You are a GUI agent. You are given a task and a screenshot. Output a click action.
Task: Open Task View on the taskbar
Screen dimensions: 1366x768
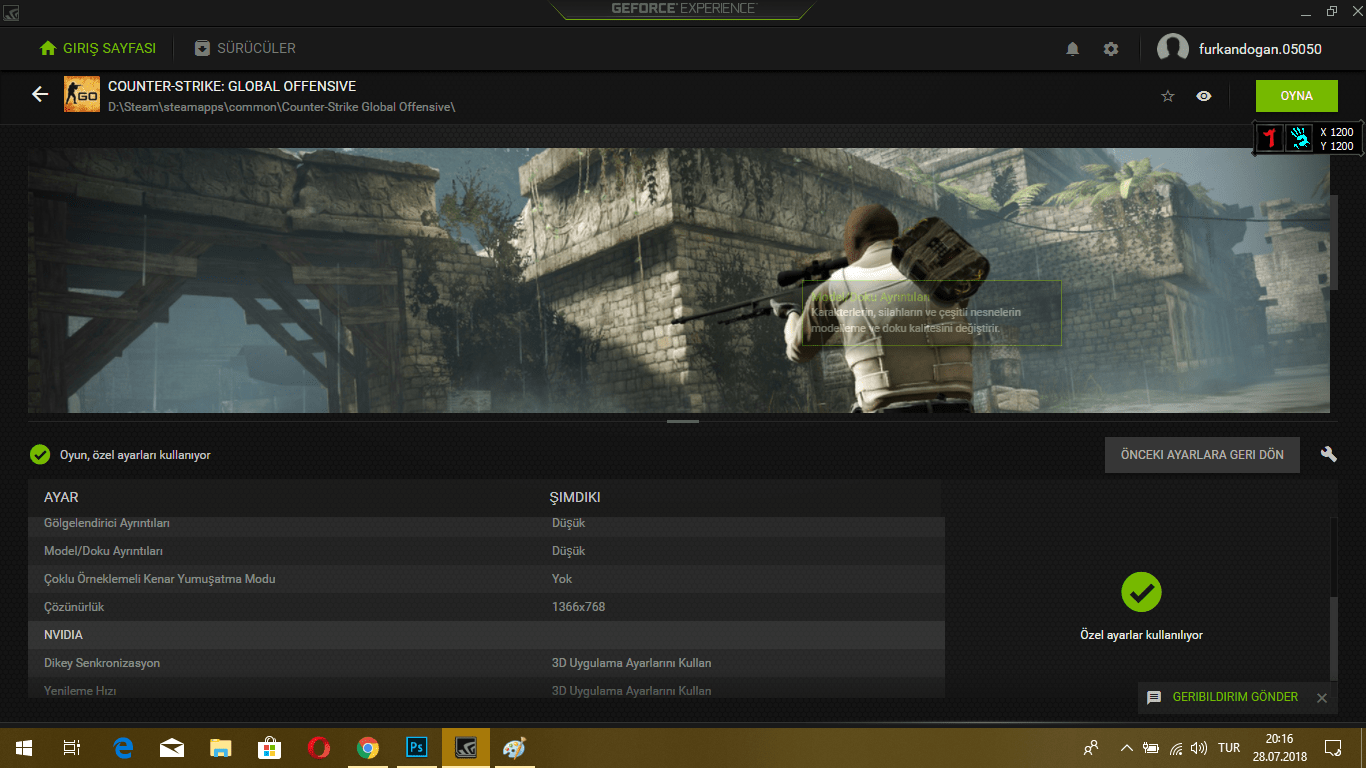tap(72, 748)
